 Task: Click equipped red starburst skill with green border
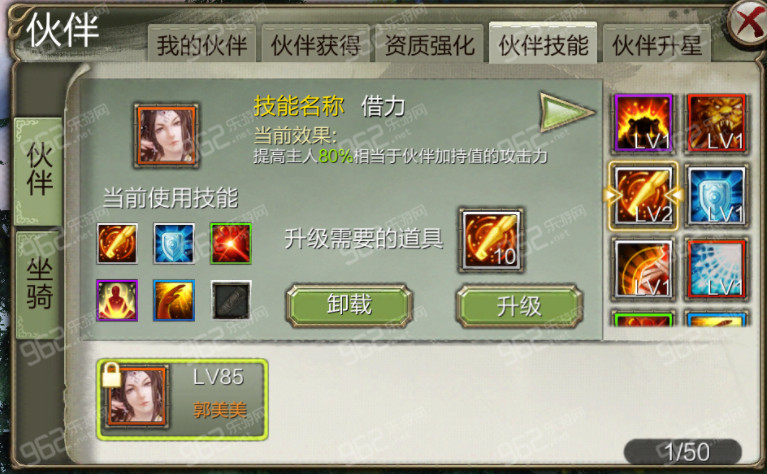(231, 243)
